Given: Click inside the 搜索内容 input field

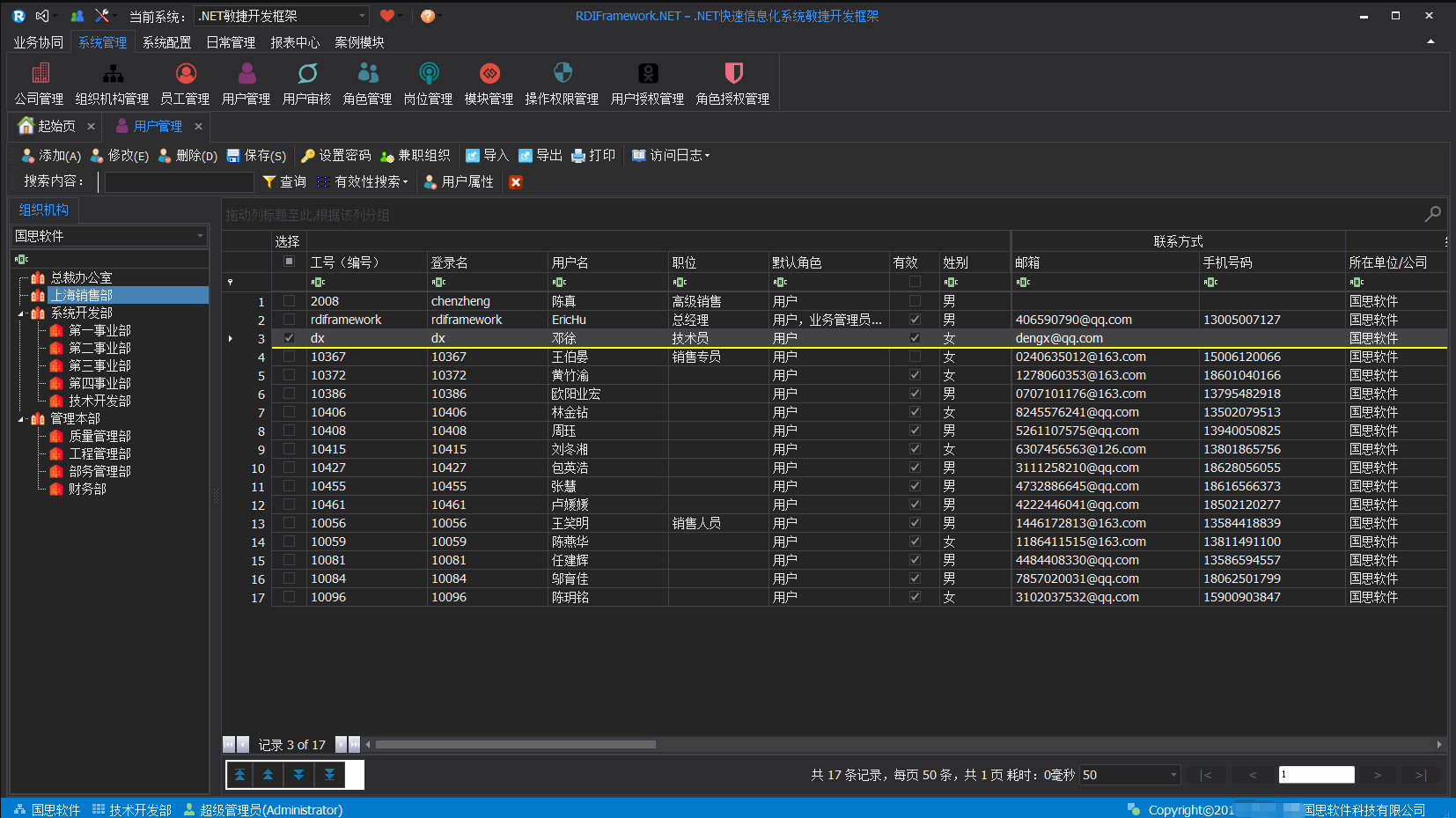Looking at the screenshot, I should click(178, 181).
